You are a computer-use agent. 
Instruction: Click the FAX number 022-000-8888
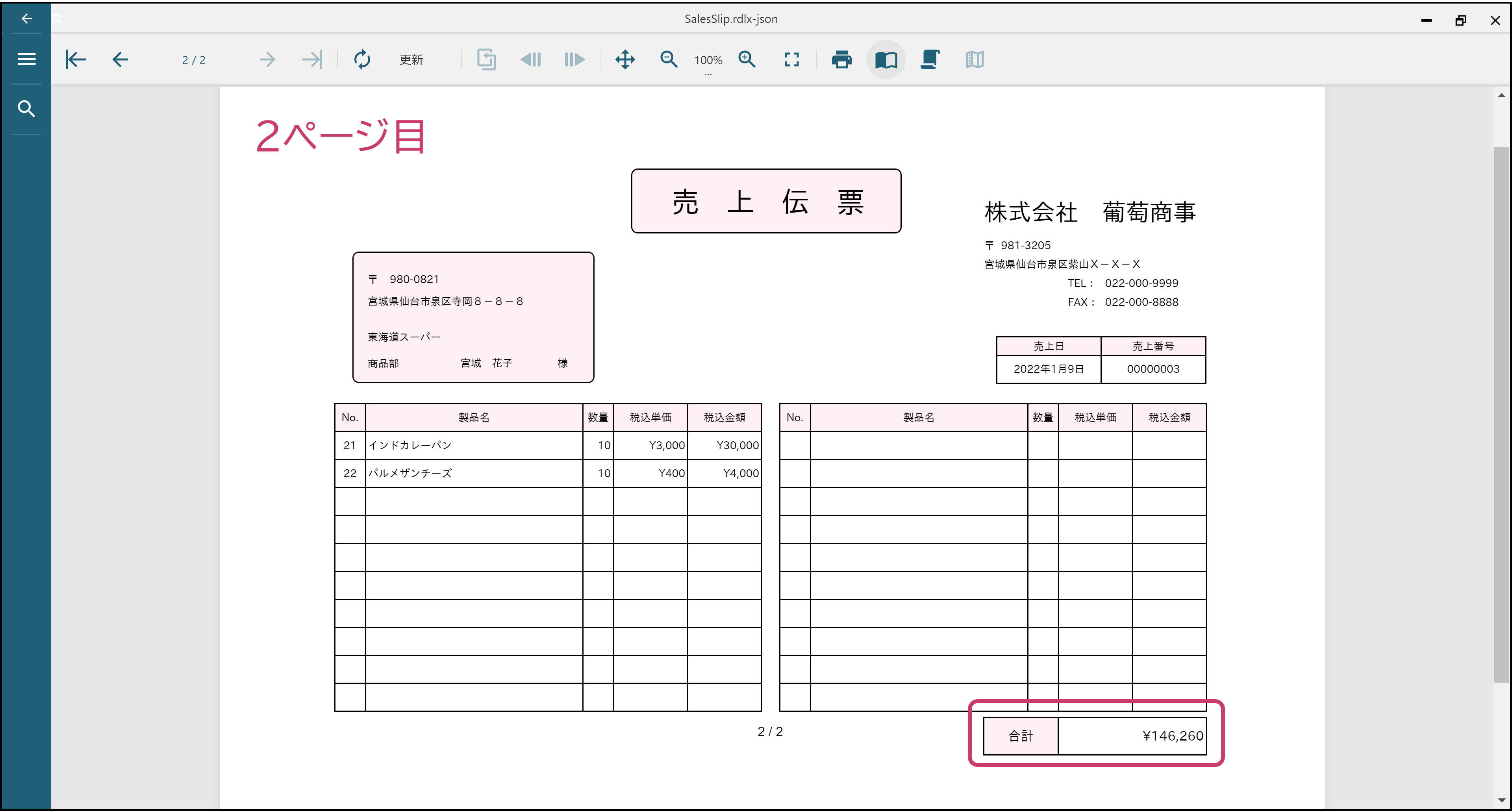tap(1141, 302)
